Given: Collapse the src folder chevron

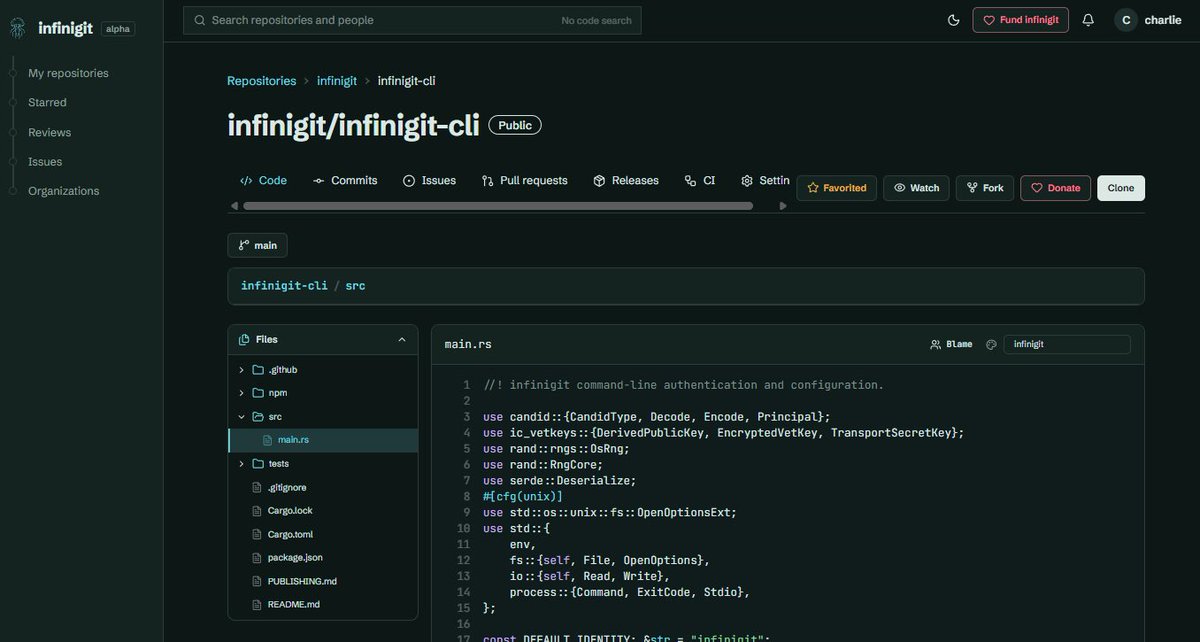Looking at the screenshot, I should click(x=241, y=416).
